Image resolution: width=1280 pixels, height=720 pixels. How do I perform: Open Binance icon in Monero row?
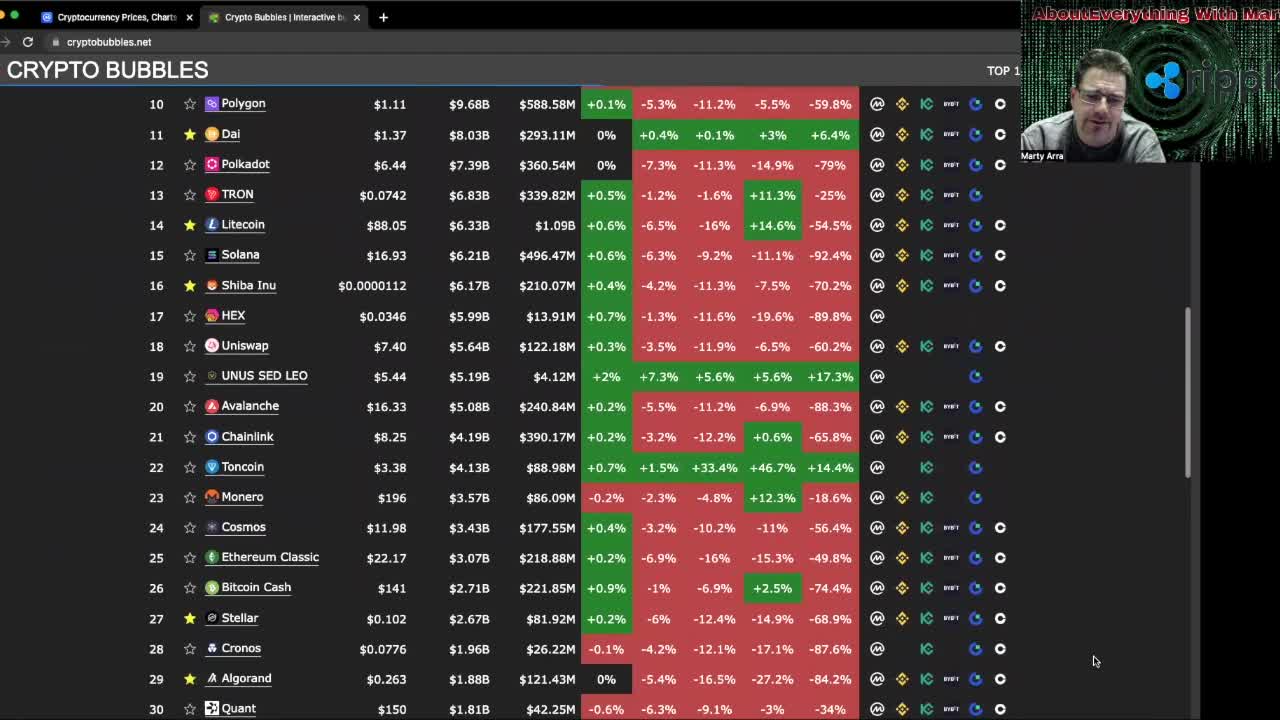(902, 498)
